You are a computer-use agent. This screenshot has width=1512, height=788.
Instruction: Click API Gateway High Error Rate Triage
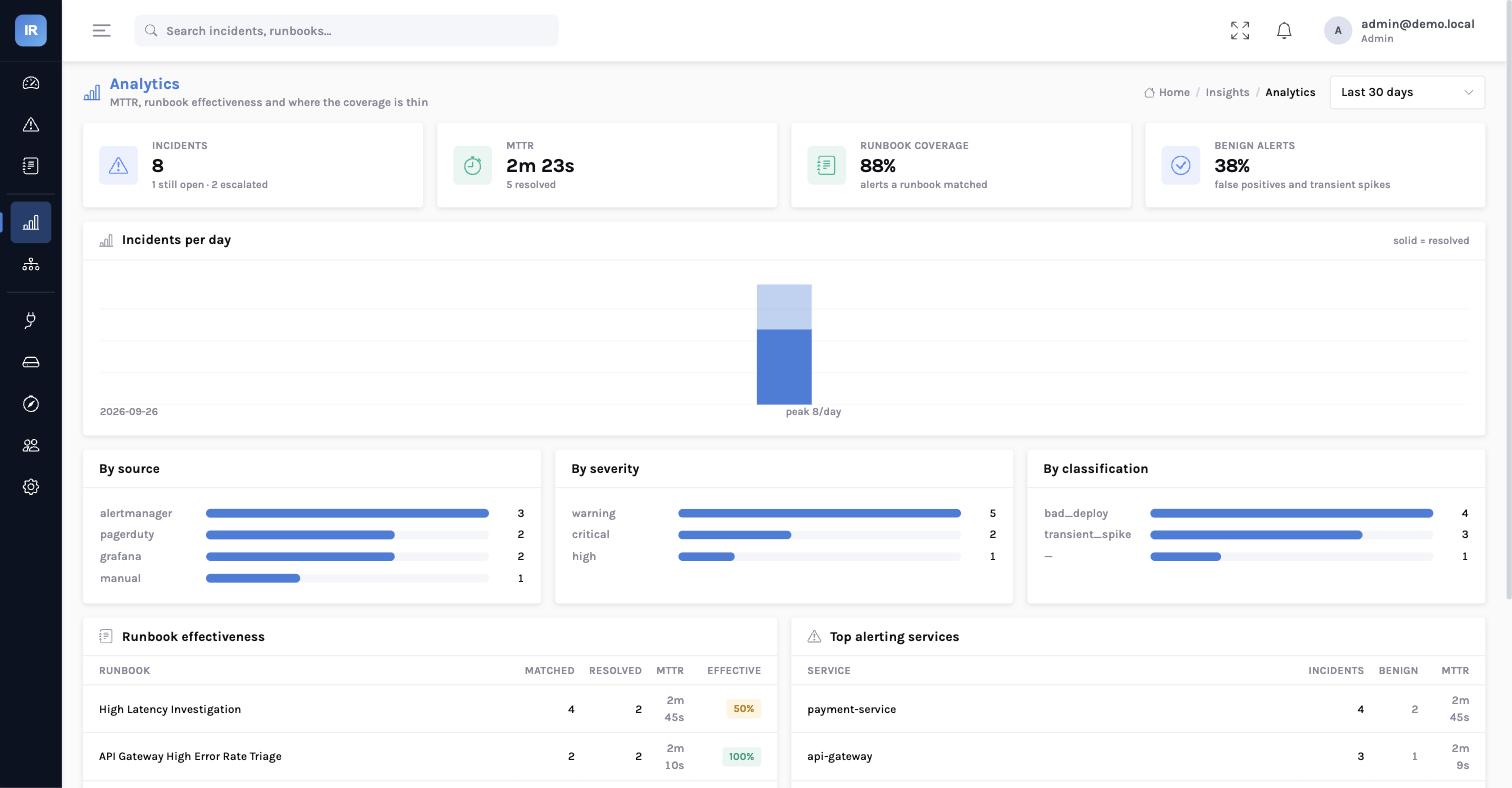click(190, 756)
